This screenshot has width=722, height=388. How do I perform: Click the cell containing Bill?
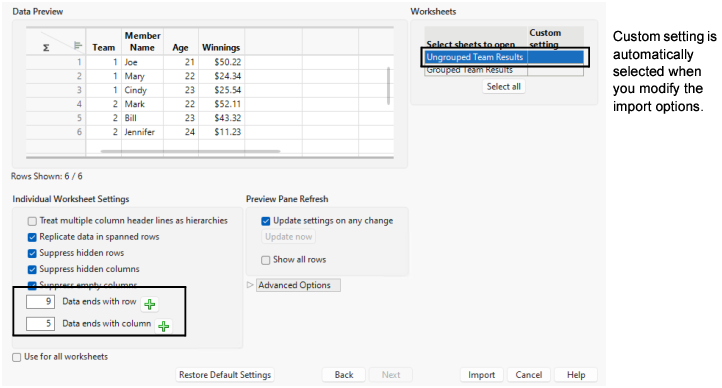tap(142, 118)
